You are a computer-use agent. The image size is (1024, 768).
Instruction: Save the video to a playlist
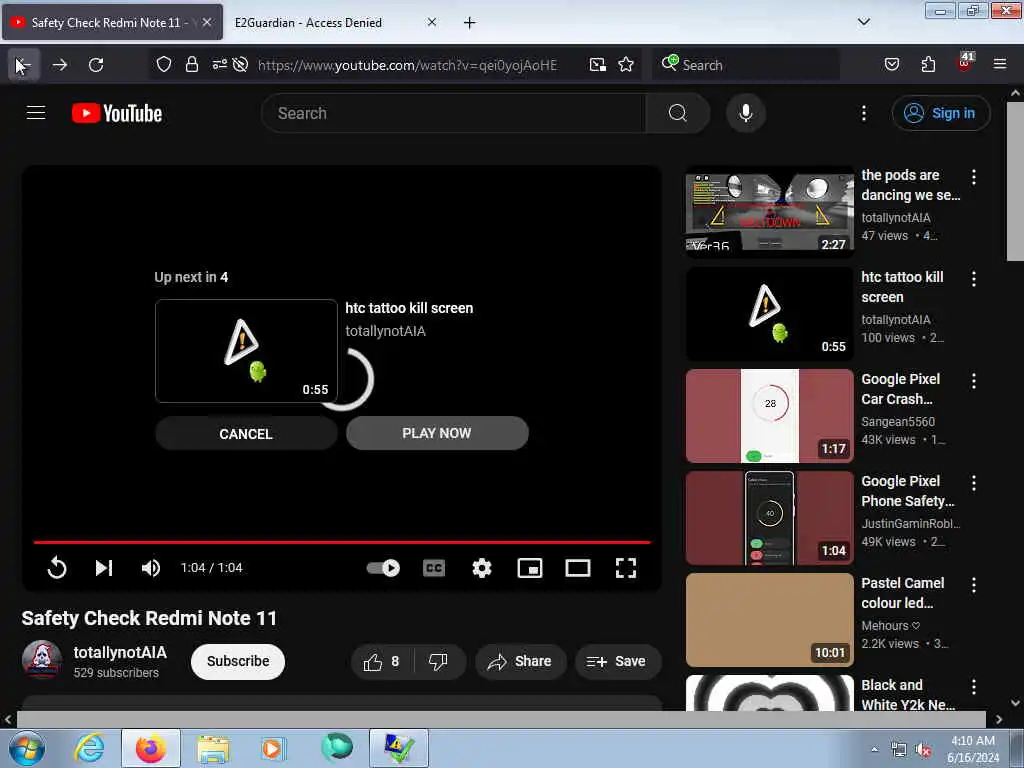(x=617, y=662)
